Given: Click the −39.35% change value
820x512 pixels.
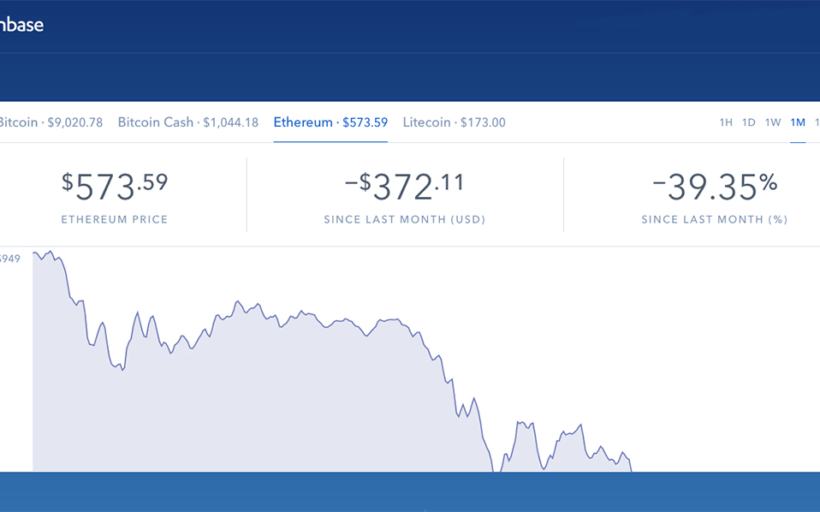Looking at the screenshot, I should [714, 186].
